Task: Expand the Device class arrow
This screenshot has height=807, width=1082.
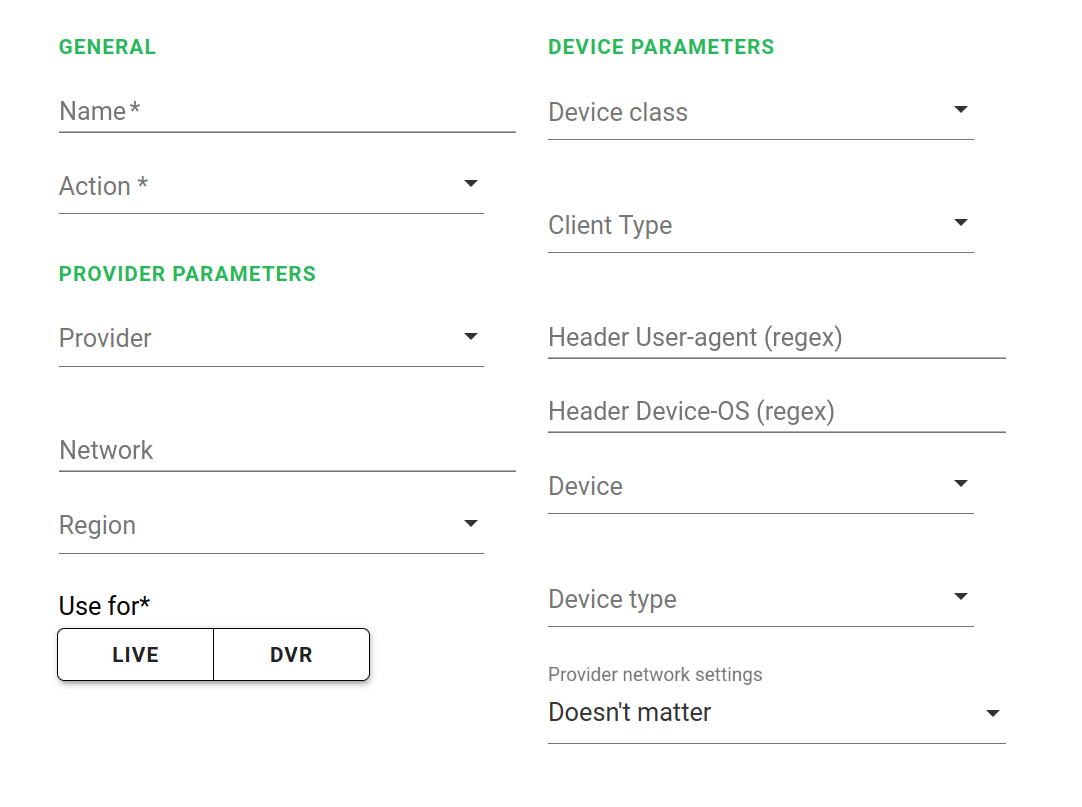Action: 961,109
